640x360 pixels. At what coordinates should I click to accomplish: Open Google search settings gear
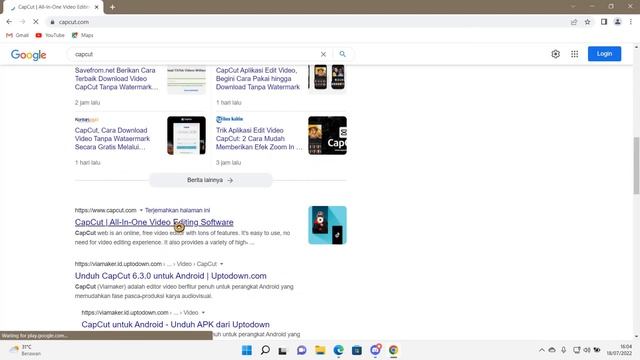click(x=556, y=54)
